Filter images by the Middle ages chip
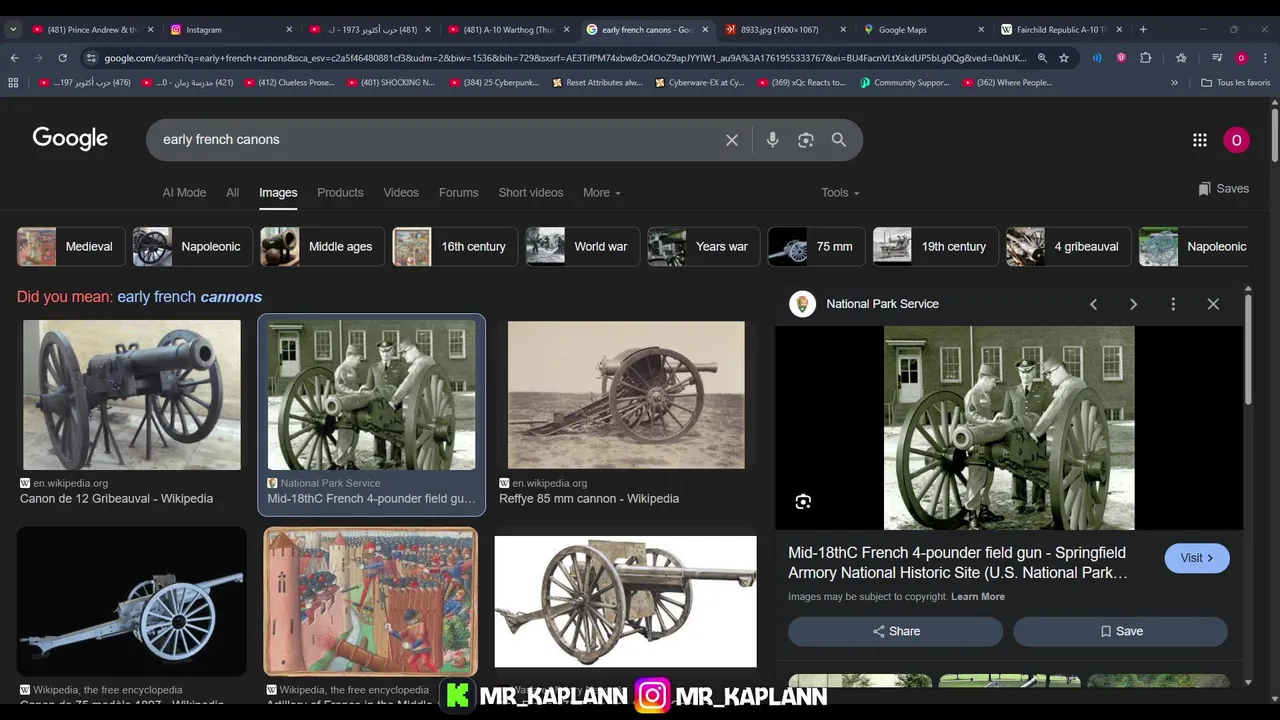Viewport: 1280px width, 720px height. pos(322,247)
